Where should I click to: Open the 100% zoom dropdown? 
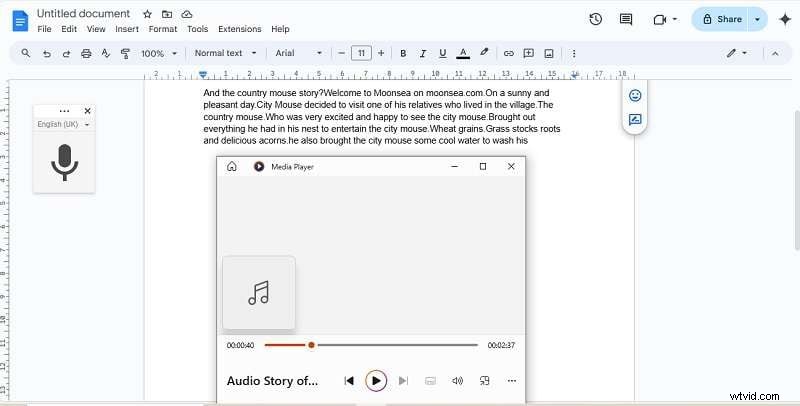[x=159, y=53]
